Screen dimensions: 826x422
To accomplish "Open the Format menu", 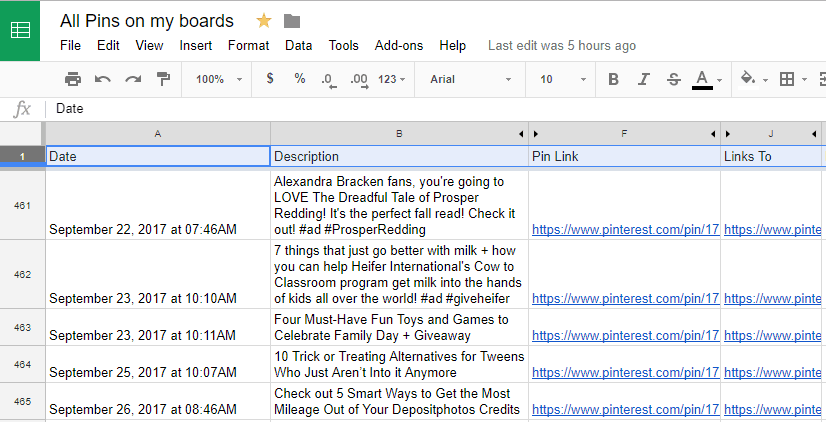I will click(x=249, y=45).
